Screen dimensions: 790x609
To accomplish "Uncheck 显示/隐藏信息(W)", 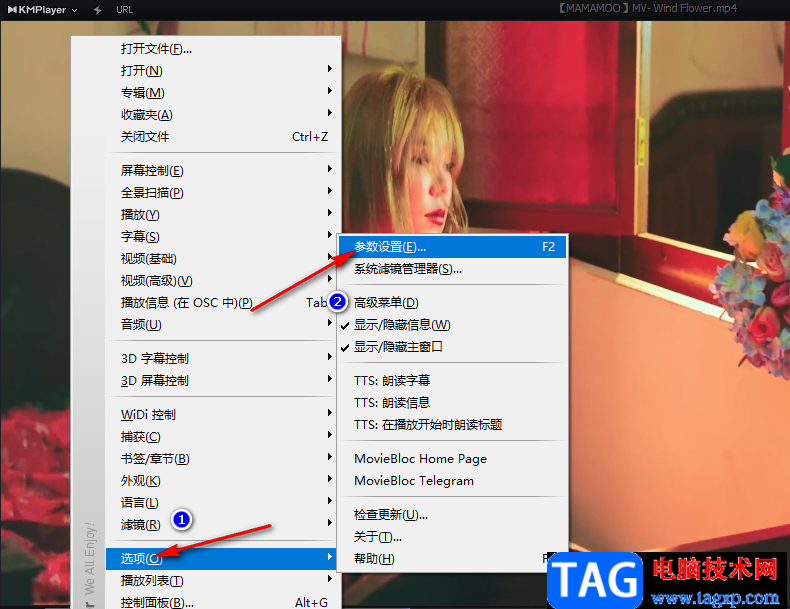I will (x=452, y=325).
